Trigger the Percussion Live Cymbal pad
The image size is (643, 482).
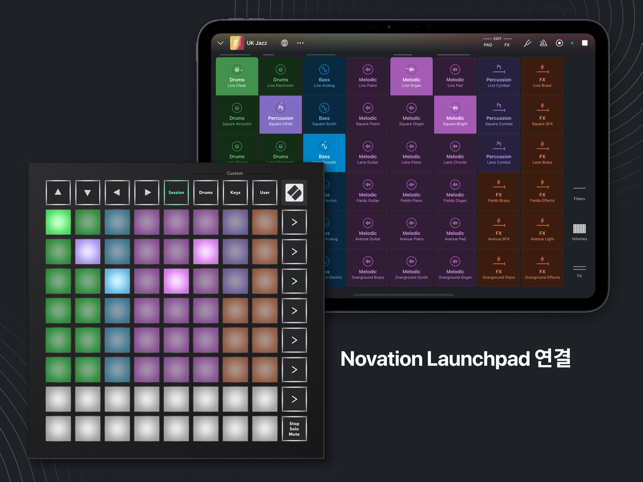[499, 76]
